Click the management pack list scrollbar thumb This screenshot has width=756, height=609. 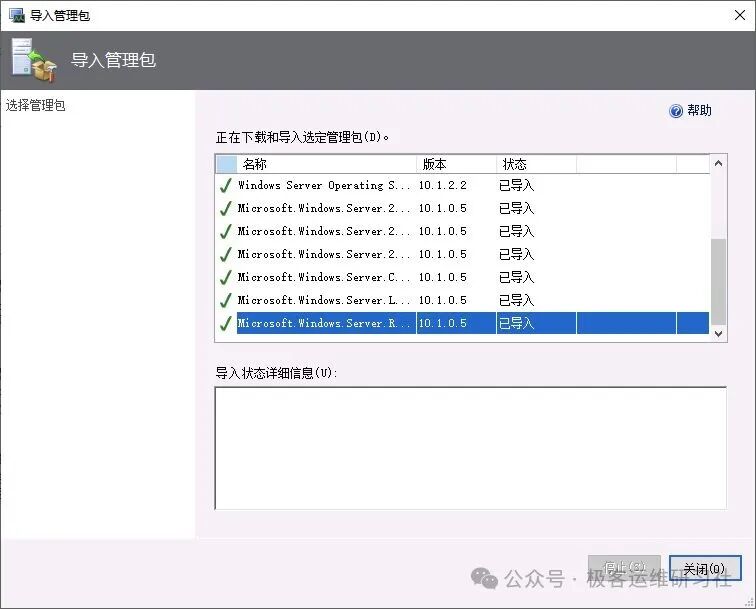[x=718, y=282]
